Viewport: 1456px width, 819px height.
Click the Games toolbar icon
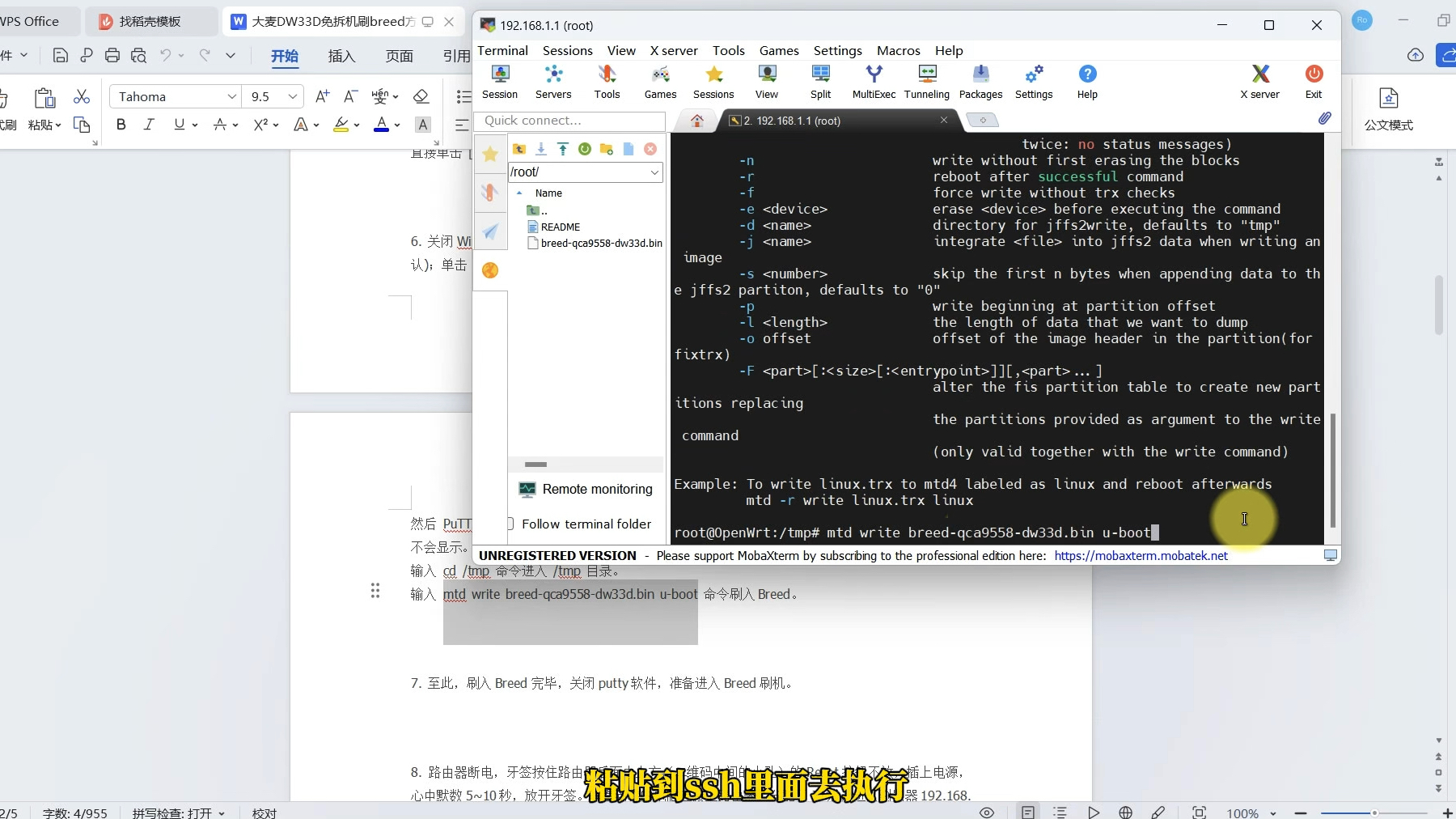tap(660, 83)
